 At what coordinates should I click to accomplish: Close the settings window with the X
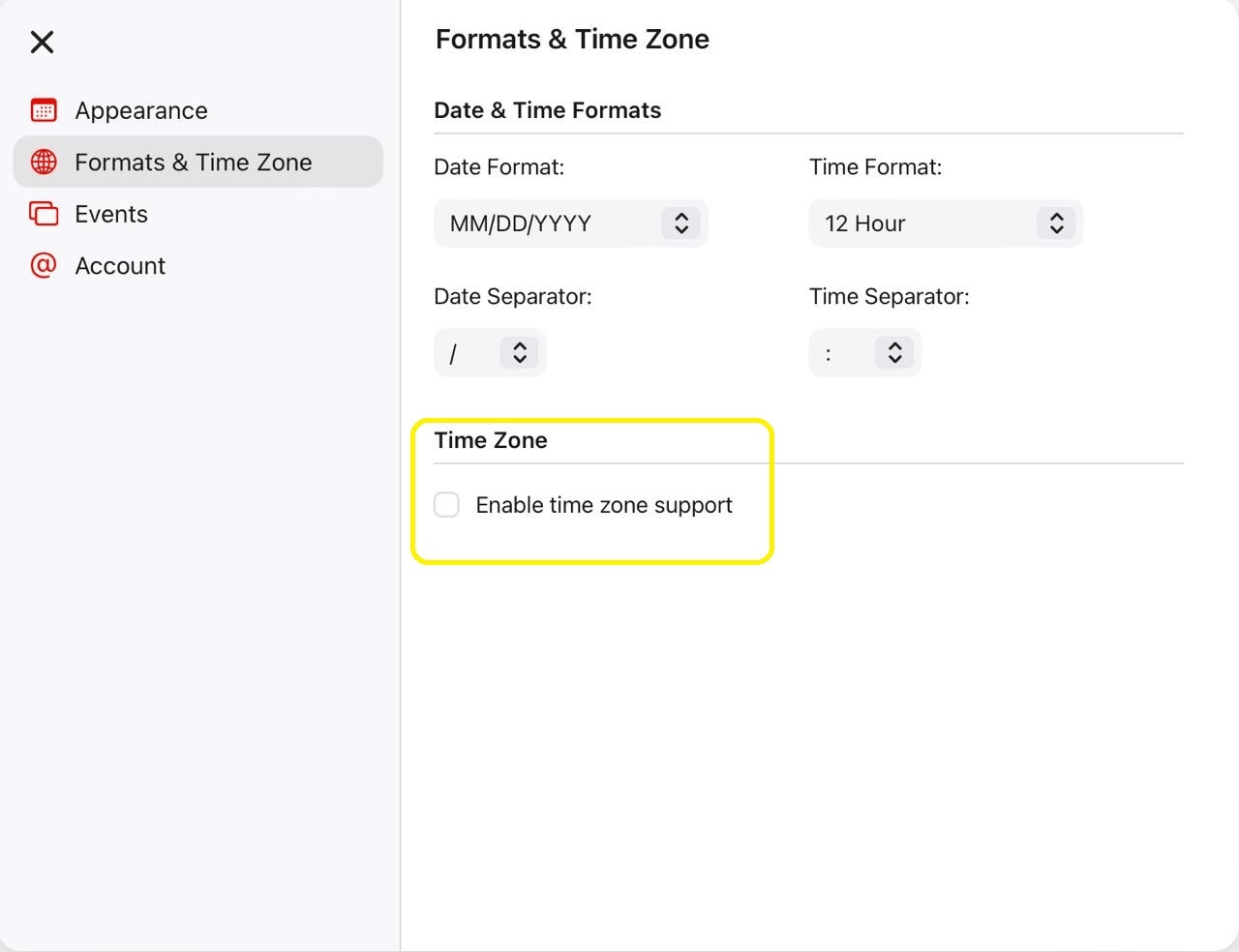[42, 42]
